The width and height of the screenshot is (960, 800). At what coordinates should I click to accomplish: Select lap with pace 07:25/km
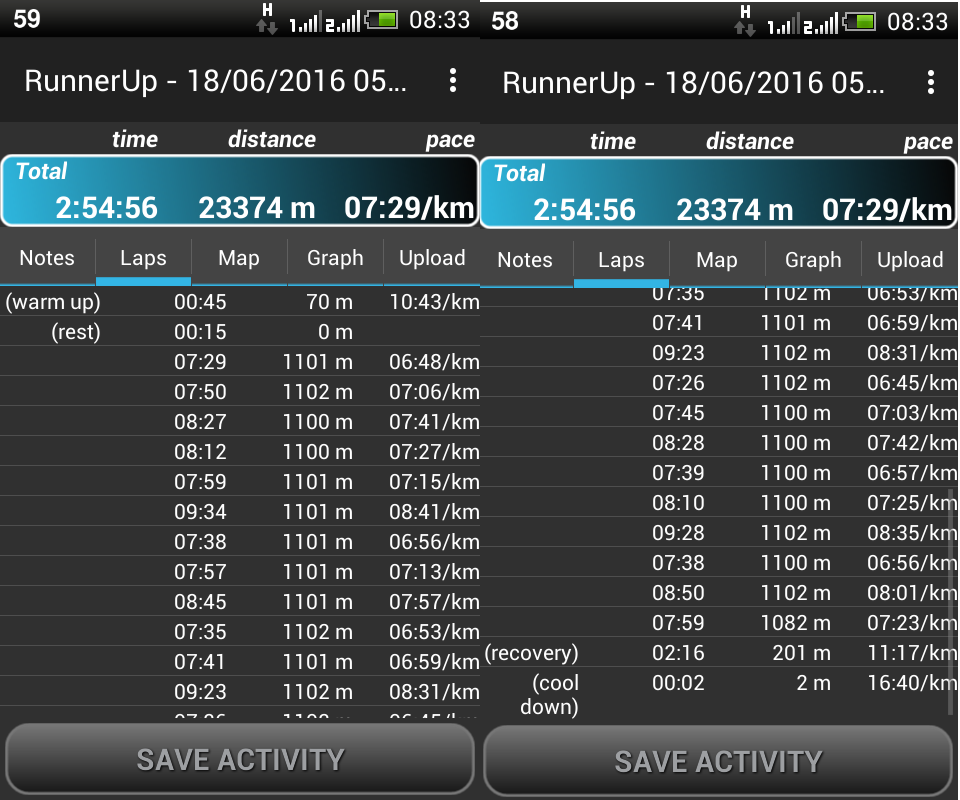tap(719, 503)
